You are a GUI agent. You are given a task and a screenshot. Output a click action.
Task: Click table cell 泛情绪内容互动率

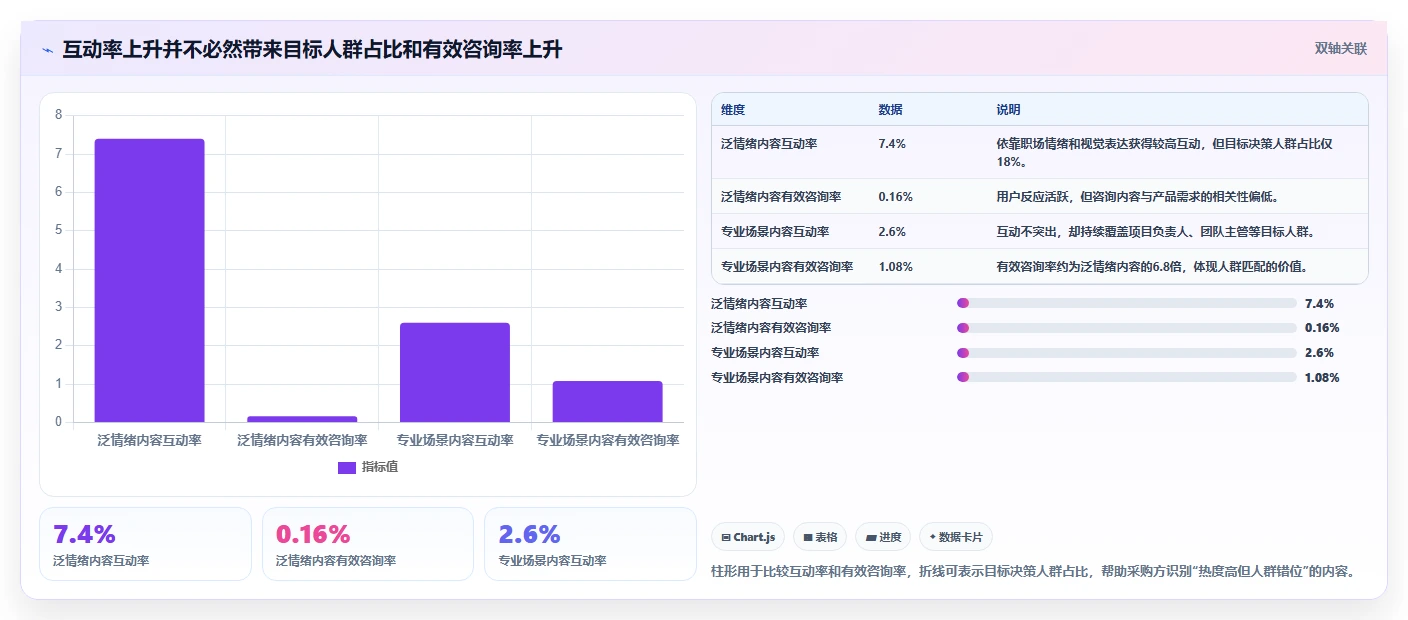[x=769, y=144]
